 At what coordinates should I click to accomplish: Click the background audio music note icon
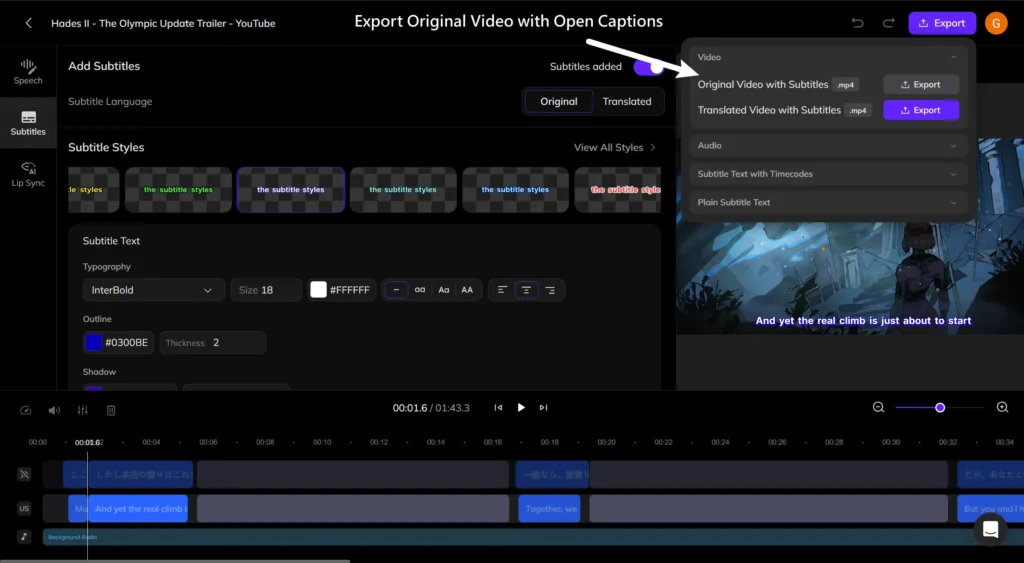coord(24,537)
